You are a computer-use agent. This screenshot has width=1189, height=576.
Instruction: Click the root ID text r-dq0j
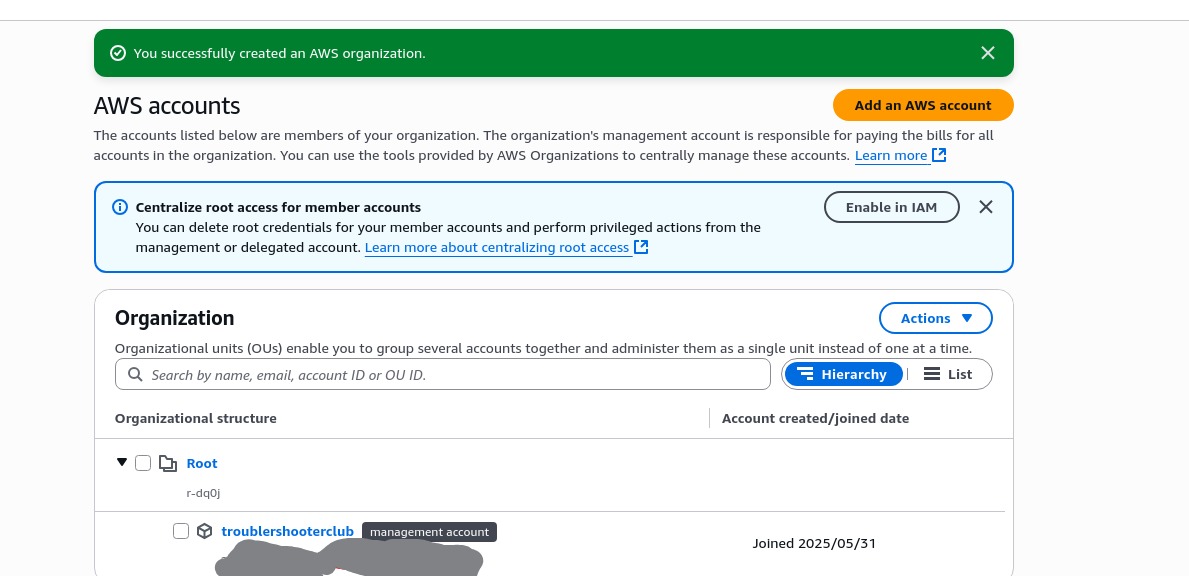pos(203,493)
